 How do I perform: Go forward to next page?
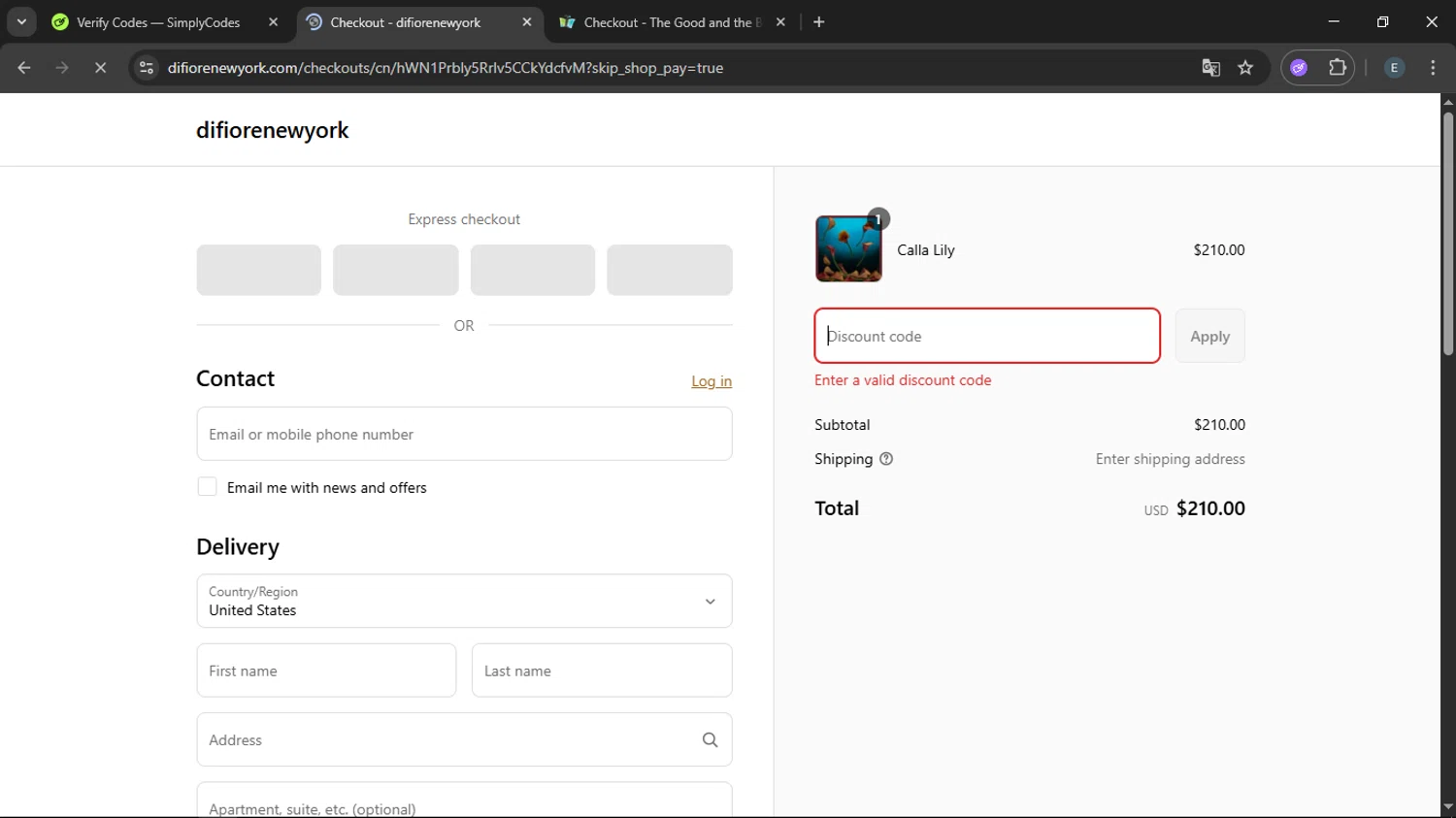[x=62, y=68]
